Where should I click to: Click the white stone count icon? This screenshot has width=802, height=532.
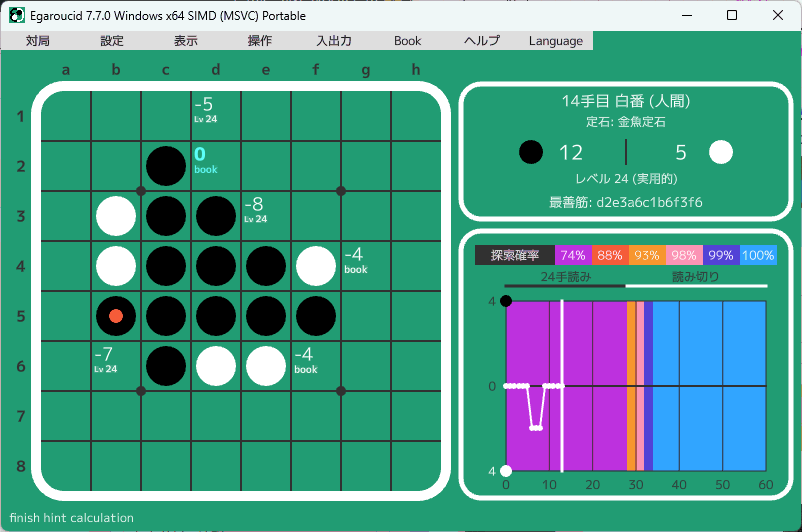click(721, 152)
